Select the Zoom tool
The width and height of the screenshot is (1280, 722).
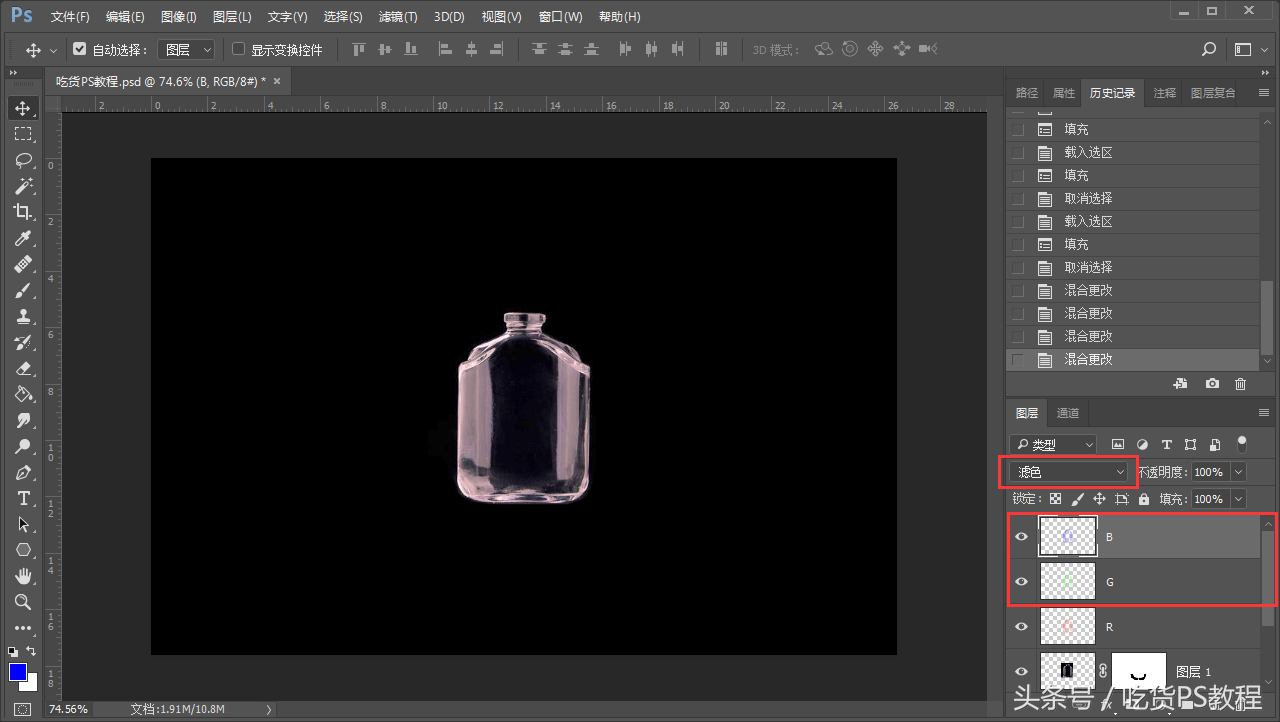tap(23, 602)
